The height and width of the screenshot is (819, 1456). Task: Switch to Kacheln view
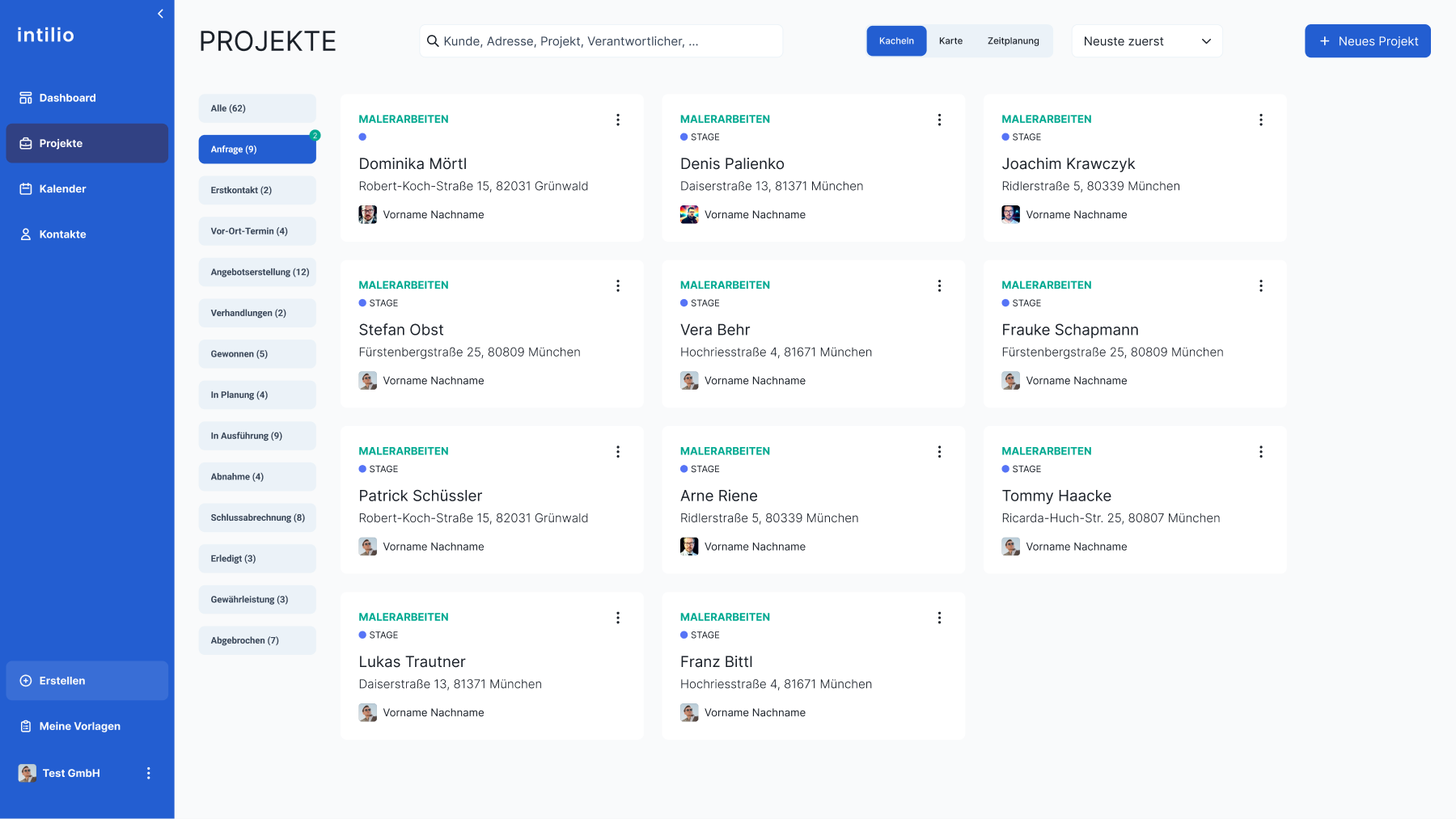point(896,41)
